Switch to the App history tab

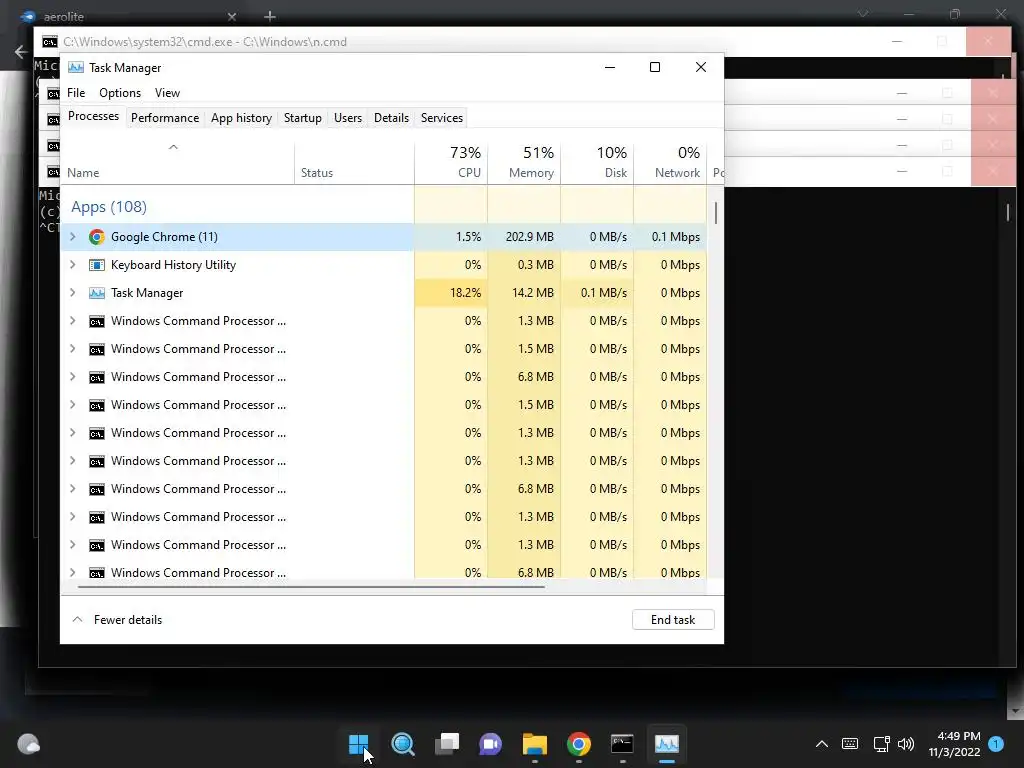241,118
